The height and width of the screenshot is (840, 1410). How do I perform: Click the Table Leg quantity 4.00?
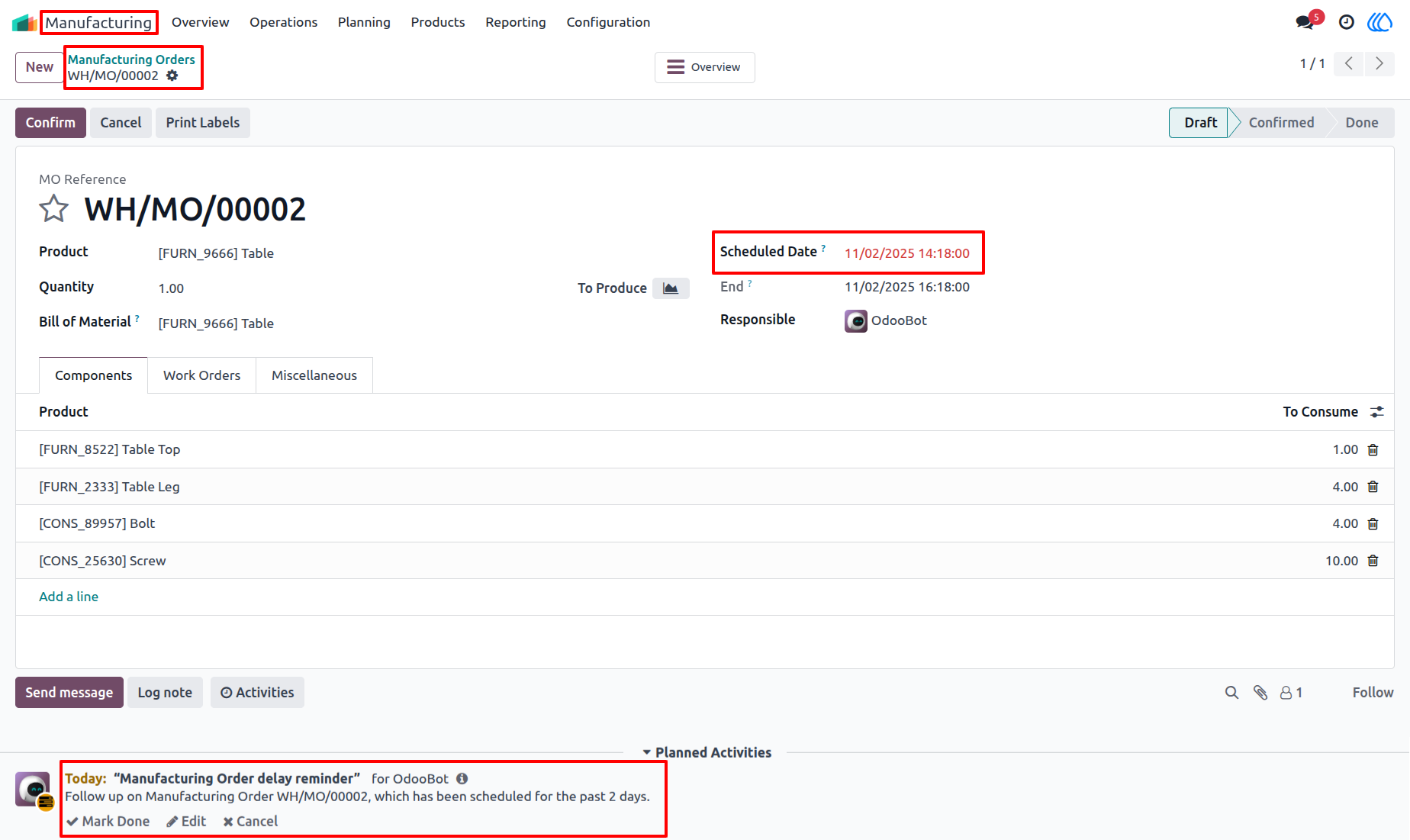(1345, 487)
